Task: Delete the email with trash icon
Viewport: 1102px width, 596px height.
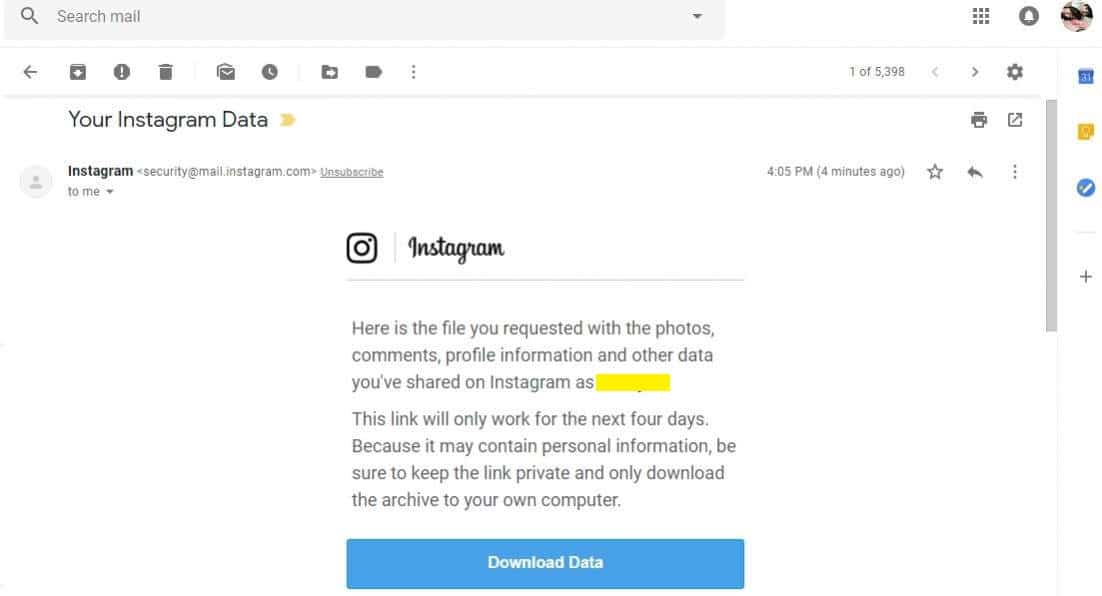Action: point(166,72)
